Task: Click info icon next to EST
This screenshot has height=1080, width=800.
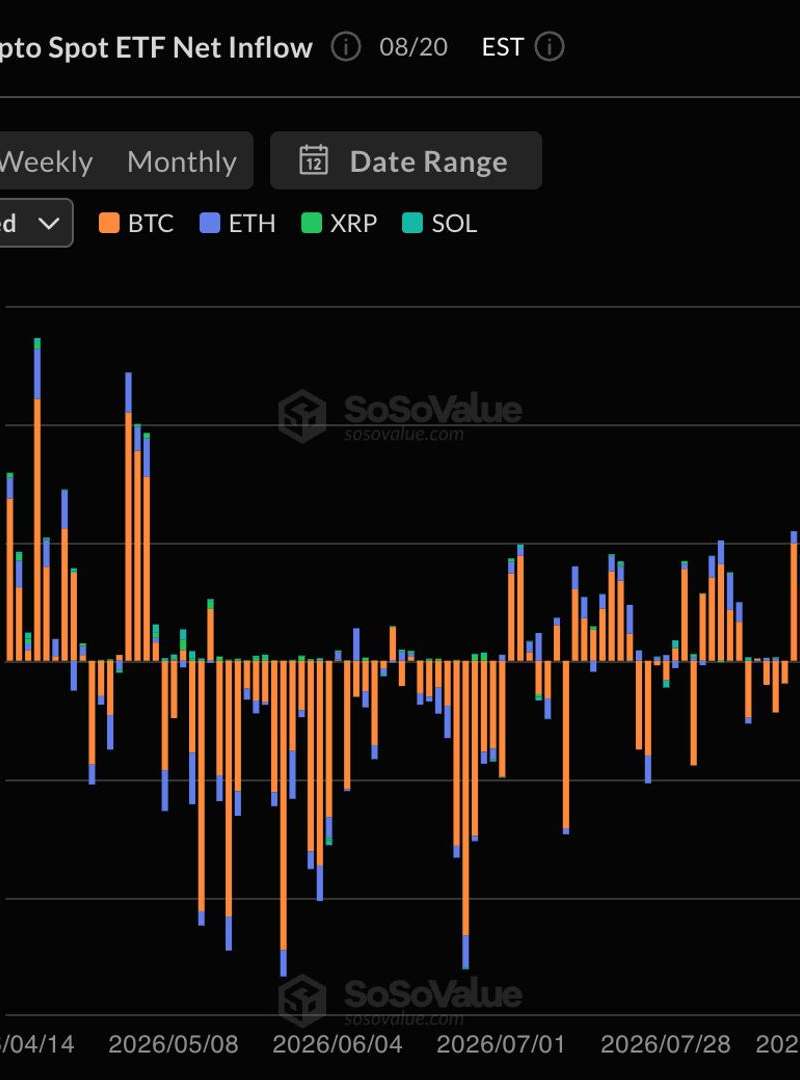Action: coord(549,47)
